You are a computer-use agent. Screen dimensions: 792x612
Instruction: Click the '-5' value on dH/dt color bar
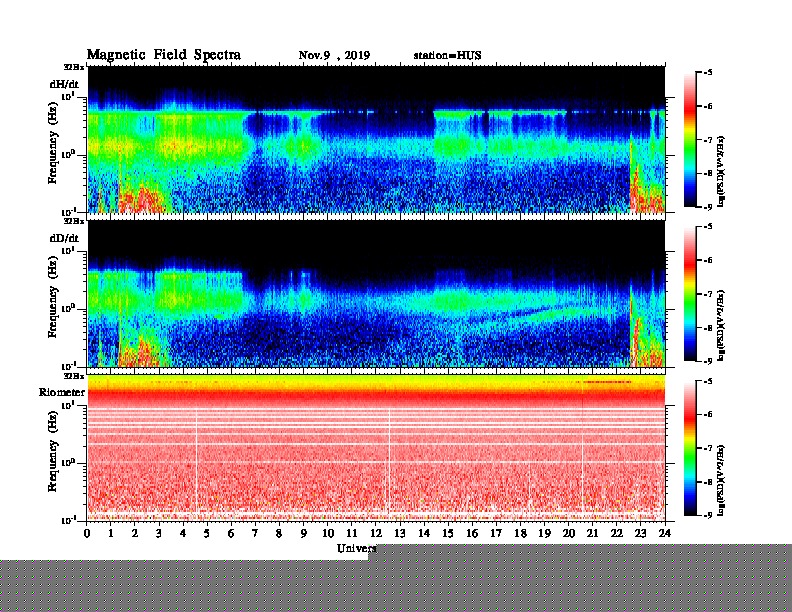click(707, 73)
